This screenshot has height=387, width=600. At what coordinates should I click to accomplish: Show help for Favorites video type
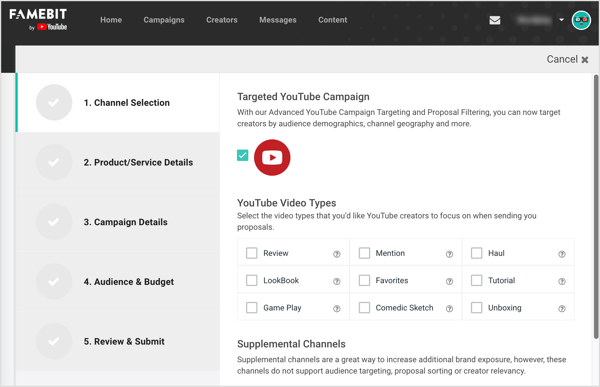tap(449, 281)
